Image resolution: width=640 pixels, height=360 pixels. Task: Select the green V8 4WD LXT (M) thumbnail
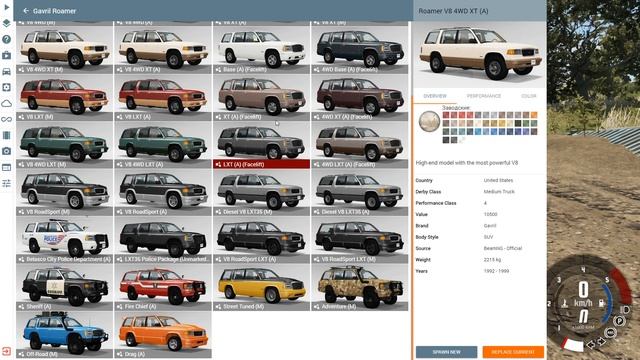64,144
